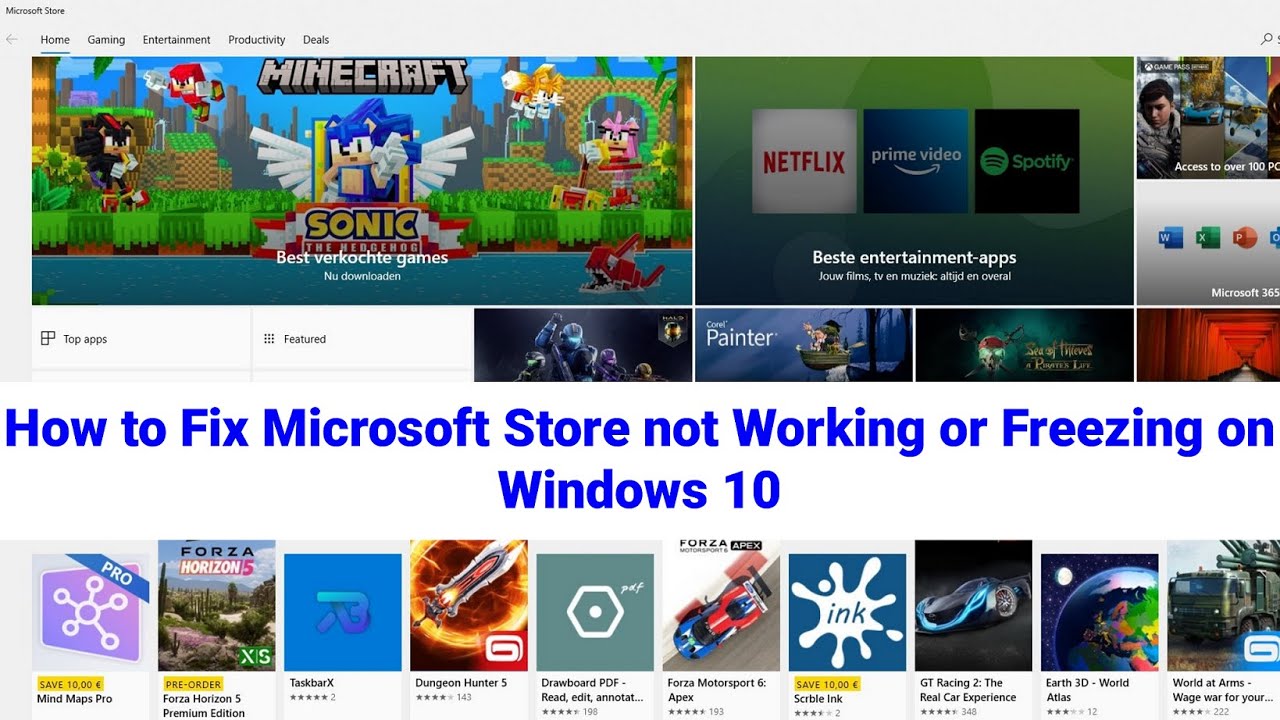This screenshot has height=720, width=1280.
Task: Open the Spotify app tile
Action: [1027, 161]
